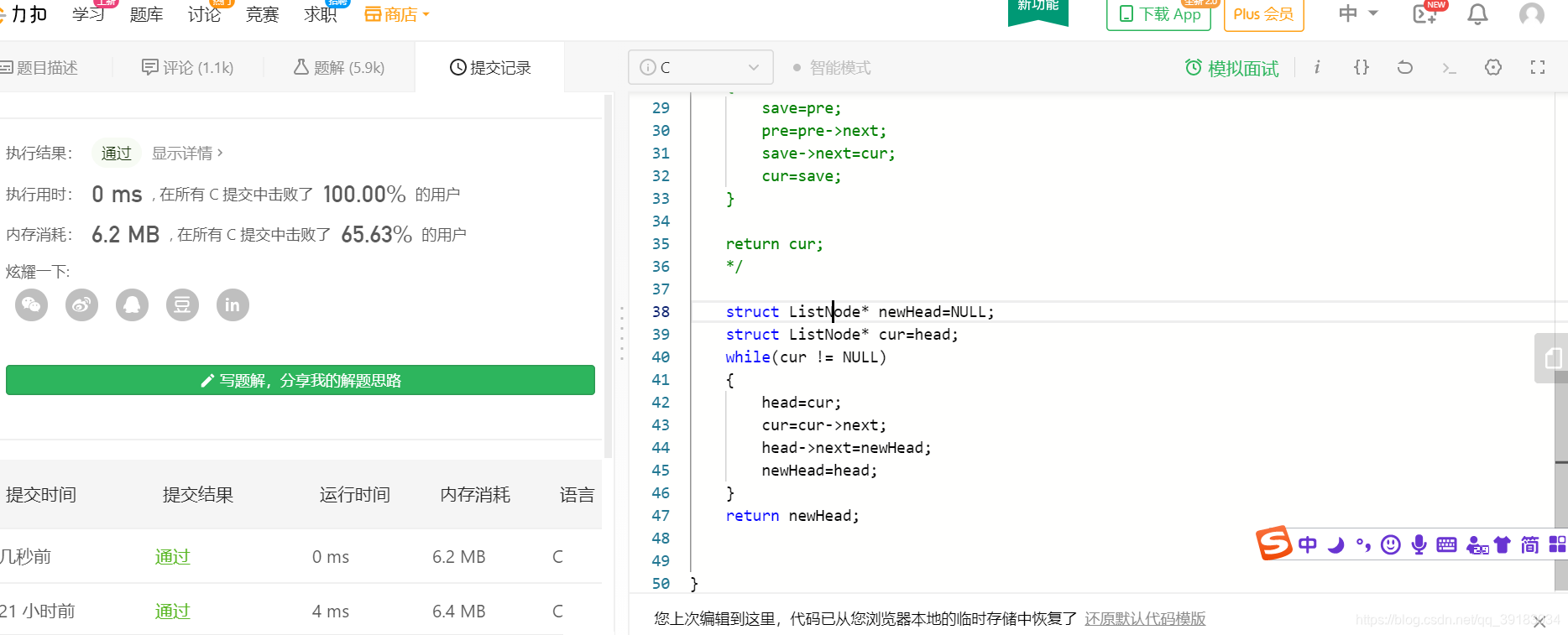Viewport: 1568px width, 635px height.
Task: Close the restored-code notification bar
Action: click(1539, 622)
